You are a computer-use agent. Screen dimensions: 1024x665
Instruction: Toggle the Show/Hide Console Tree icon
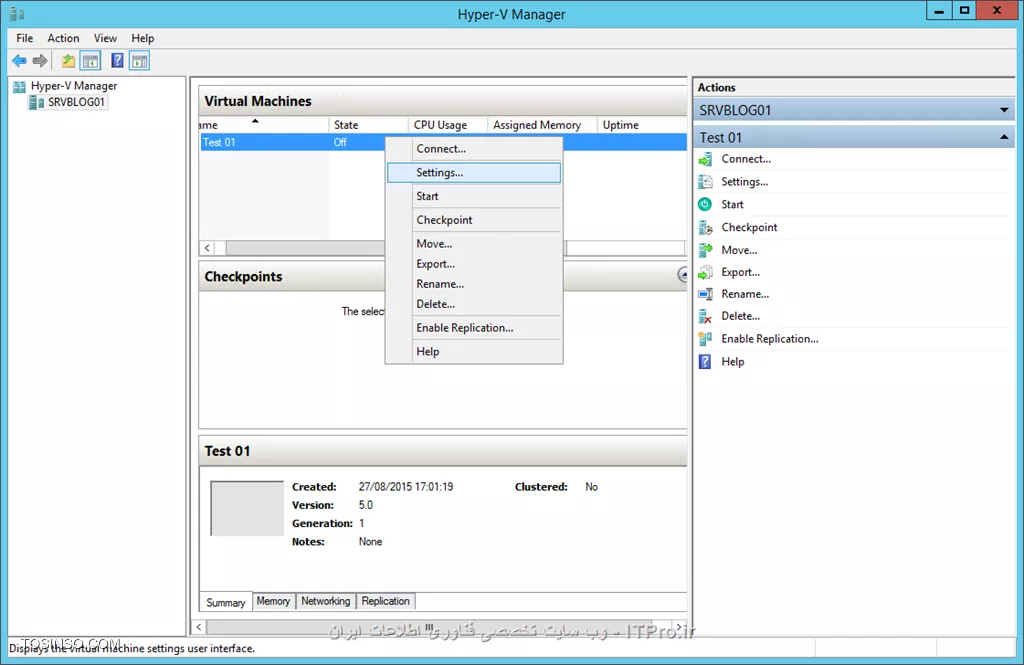[x=91, y=61]
